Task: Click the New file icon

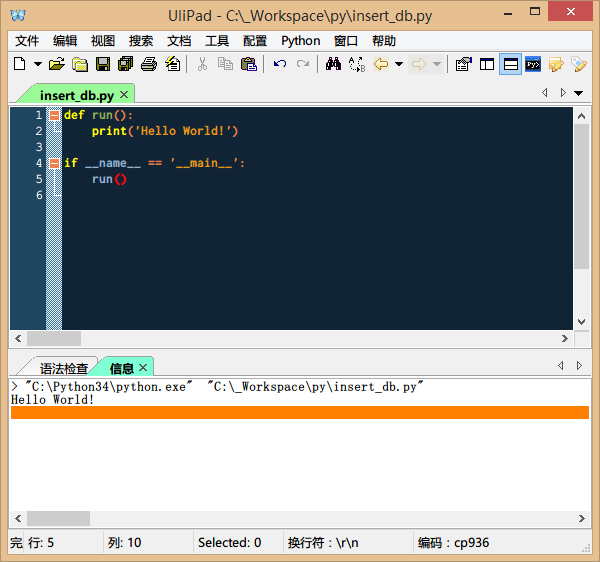Action: coord(19,64)
